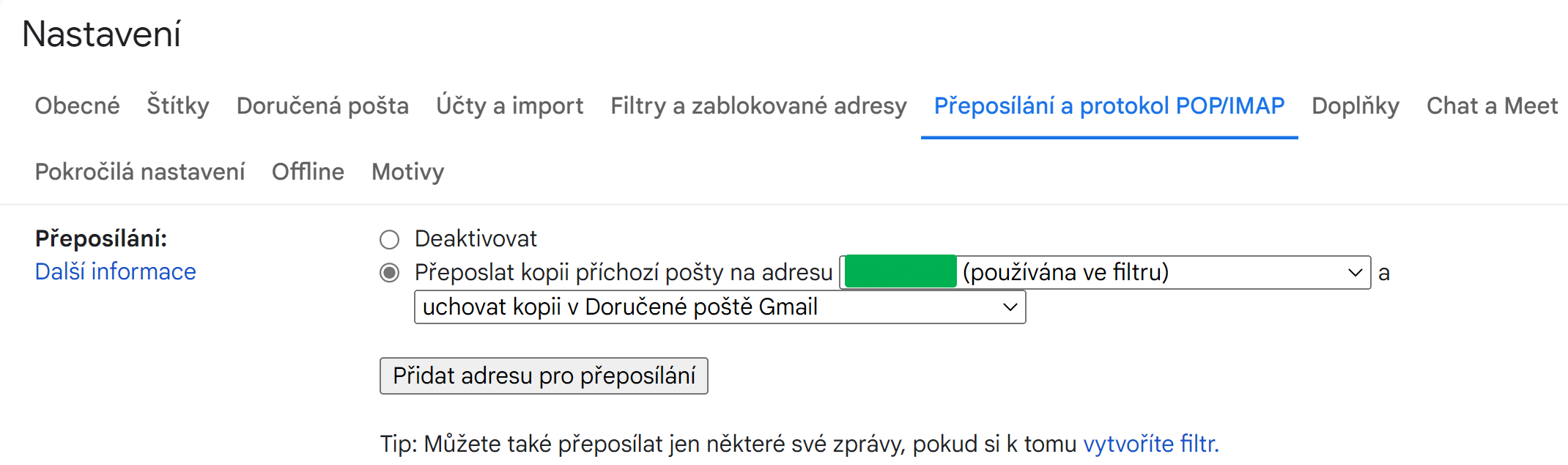The image size is (1568, 465).
Task: Open the Motivy tab
Action: tap(407, 172)
